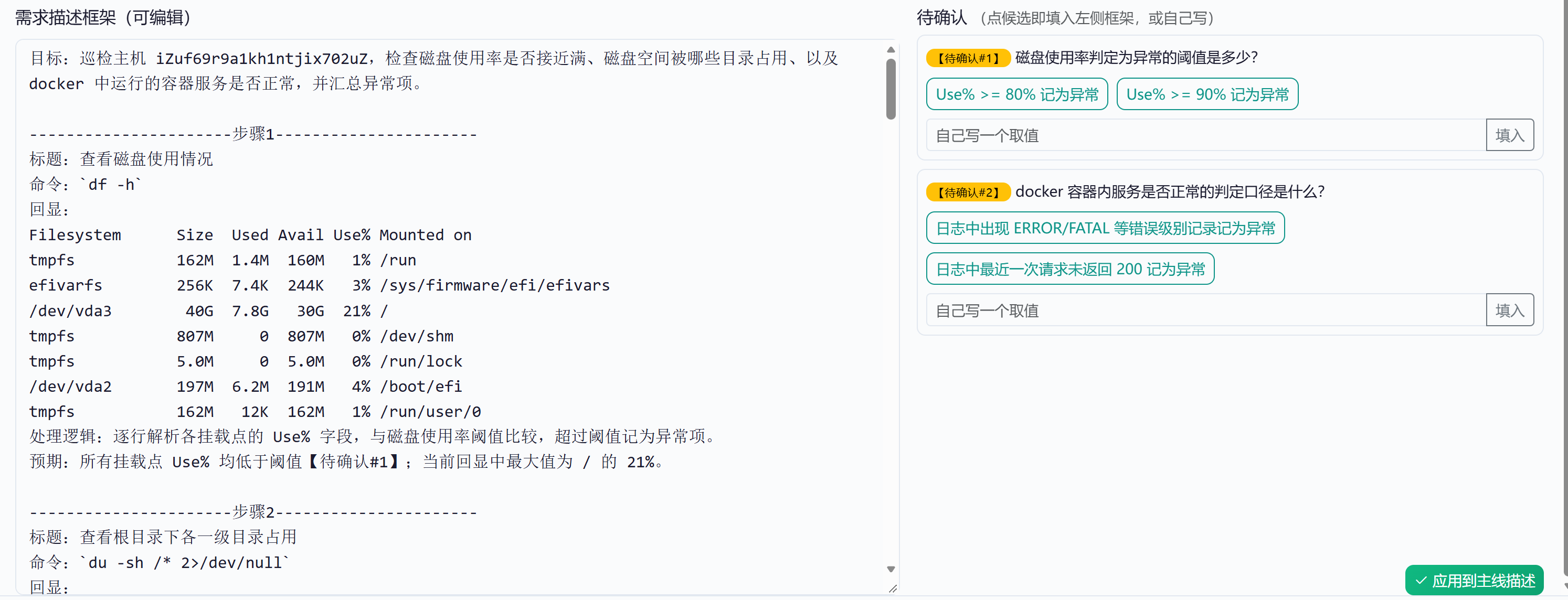1568x600 pixels.
Task: Click the '步骤1' divider heading
Action: 253,134
